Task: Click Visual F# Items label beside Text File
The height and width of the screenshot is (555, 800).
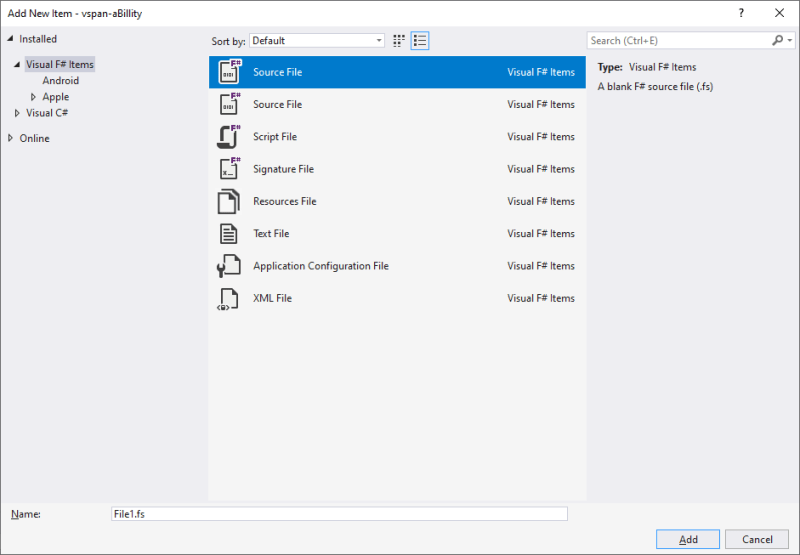Action: tap(541, 234)
